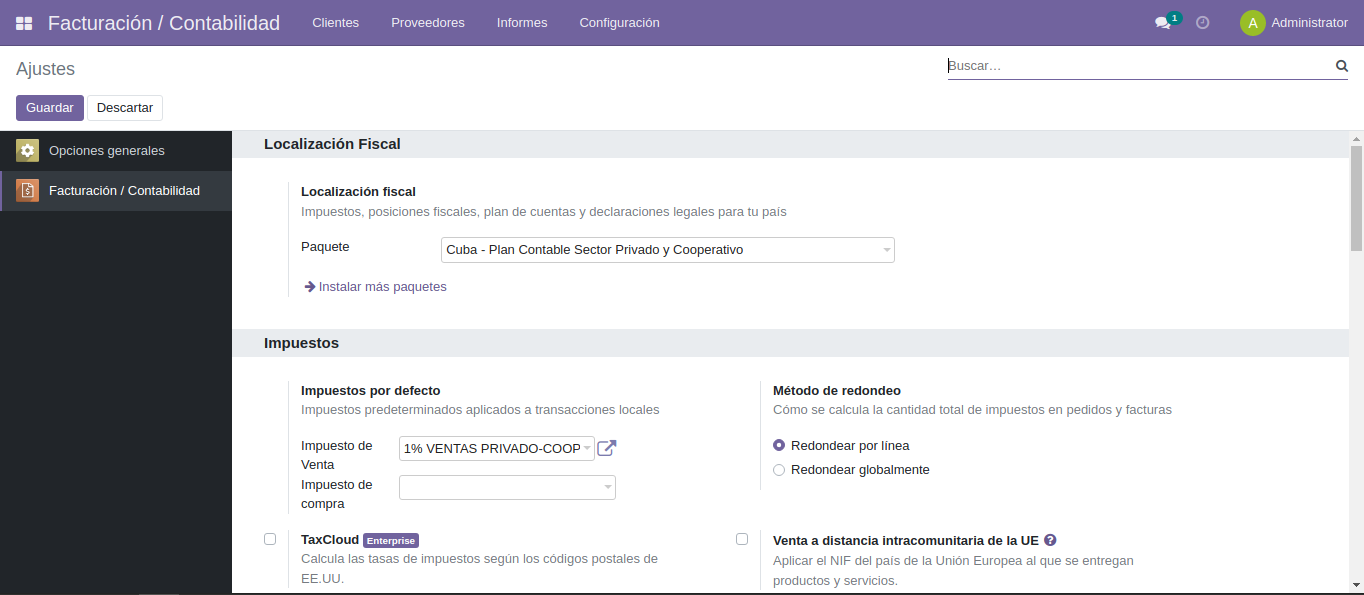Open the help tooltip on Venta a distancia
The image size is (1364, 595).
pyautogui.click(x=1049, y=539)
